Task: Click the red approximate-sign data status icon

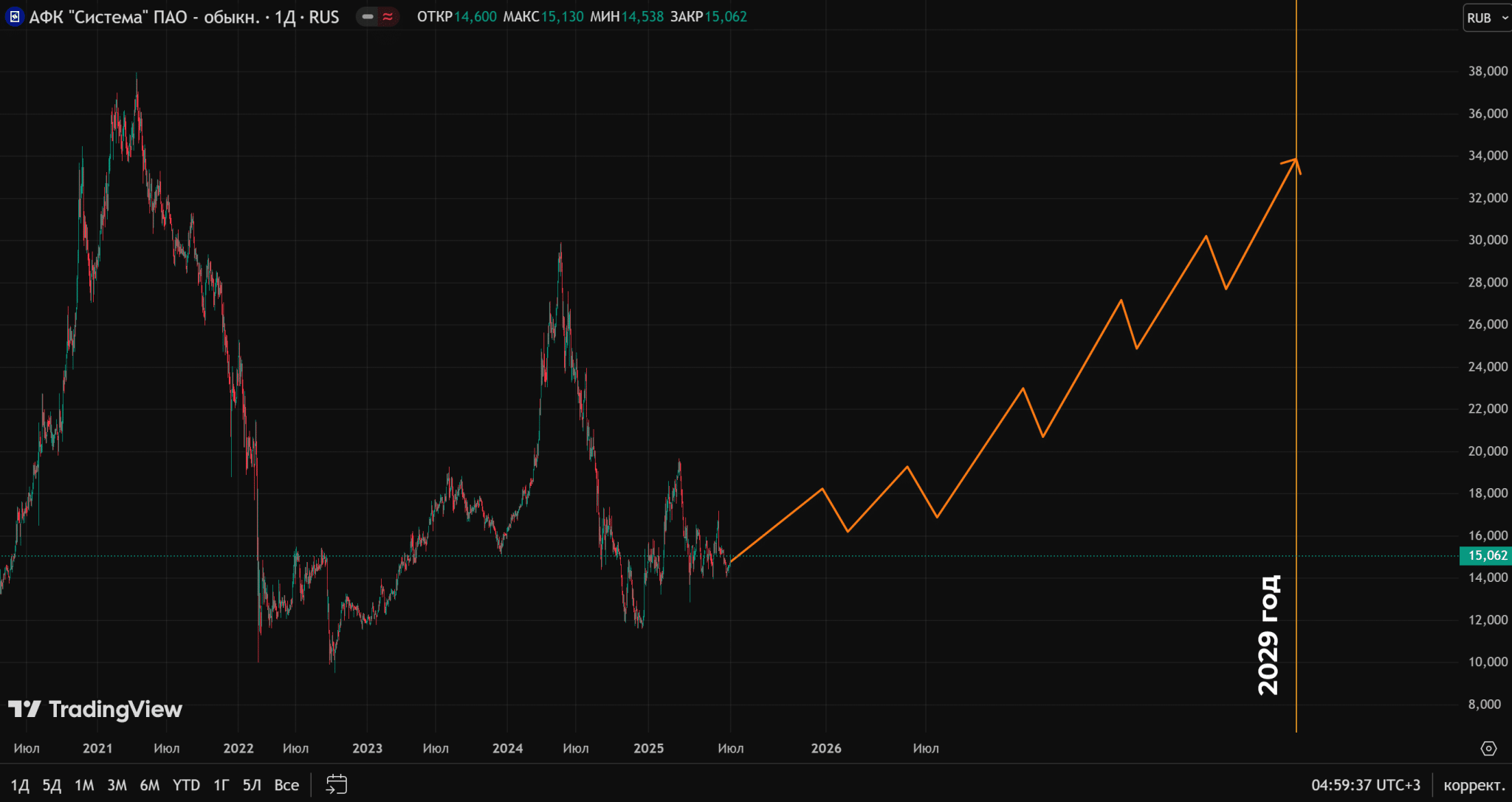Action: (x=388, y=16)
